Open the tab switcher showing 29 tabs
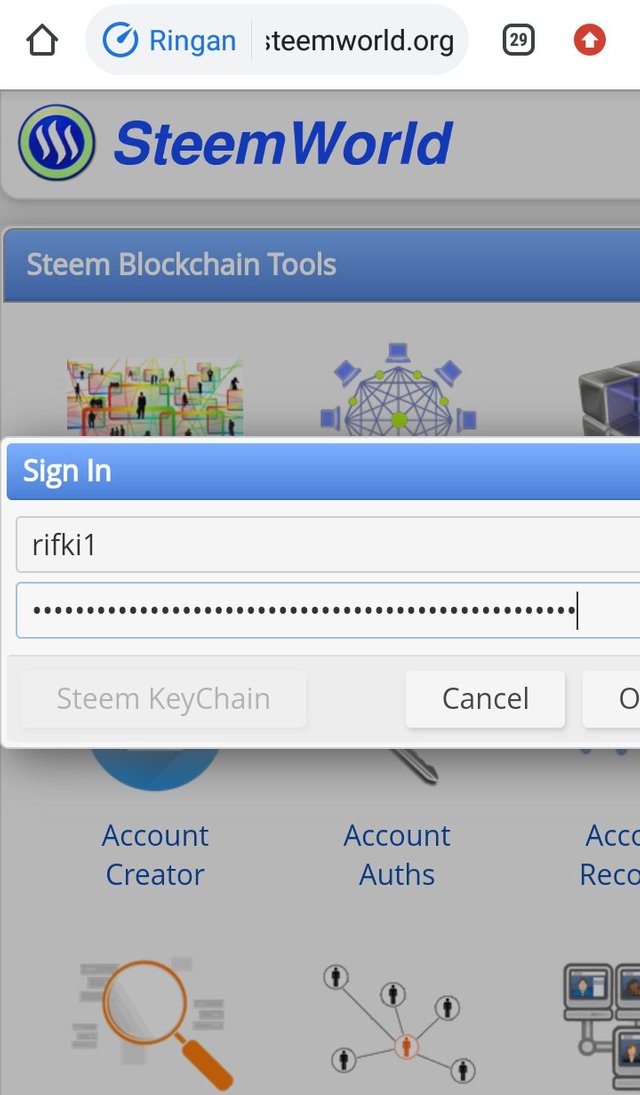 pos(518,41)
